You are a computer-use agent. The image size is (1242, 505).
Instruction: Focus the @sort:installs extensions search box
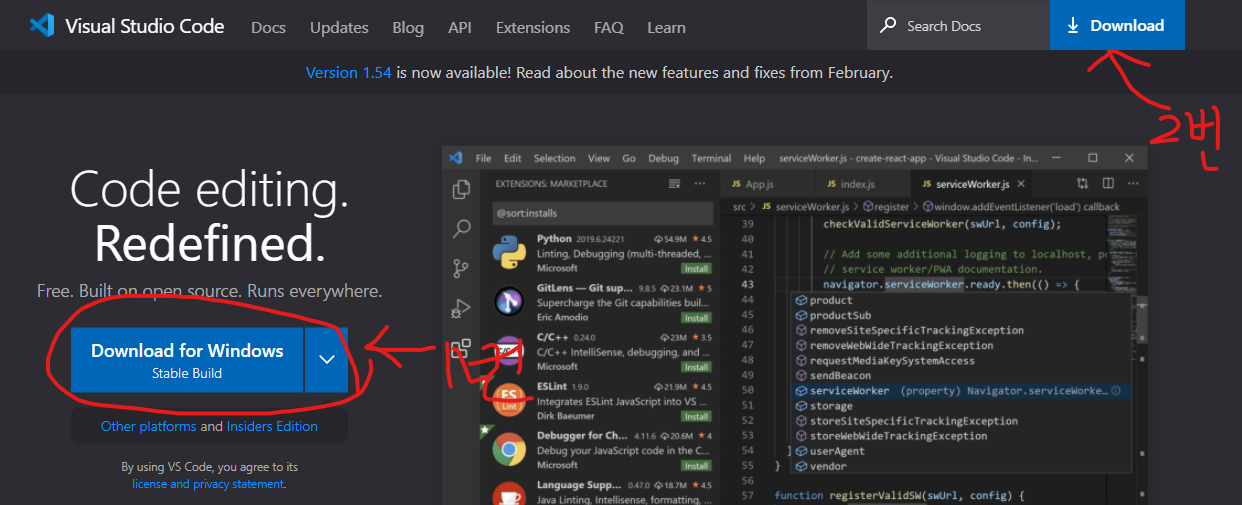pyautogui.click(x=601, y=213)
